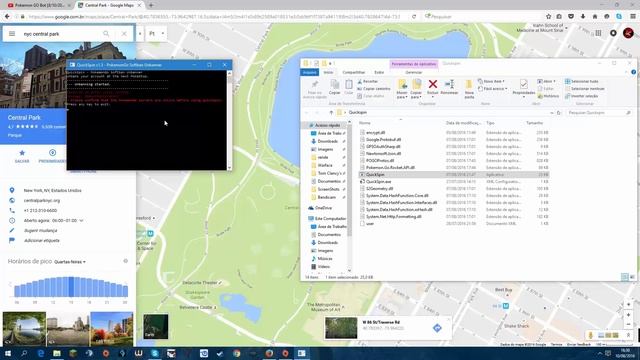The width and height of the screenshot is (640, 360).
Task: Clear the Maps search with X icon
Action: coord(124,33)
